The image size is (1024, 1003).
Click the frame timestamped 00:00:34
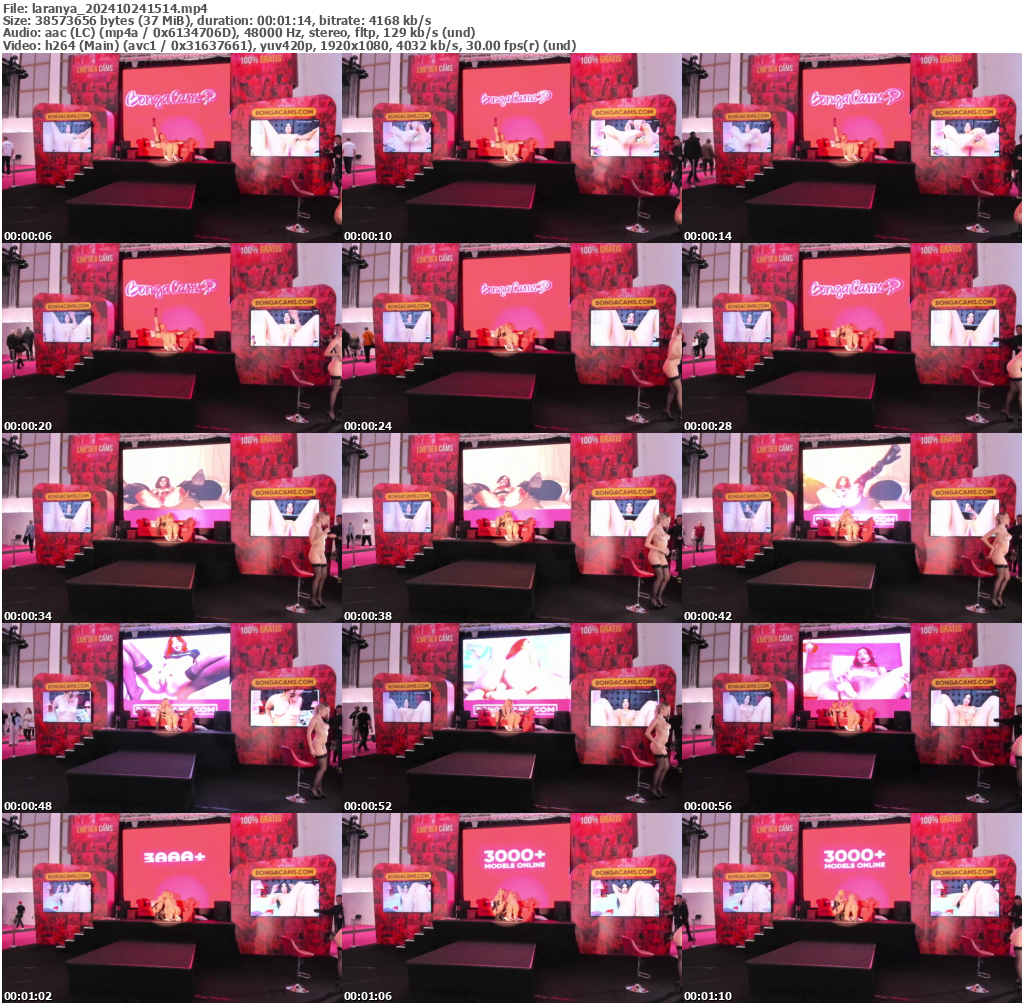[171, 527]
